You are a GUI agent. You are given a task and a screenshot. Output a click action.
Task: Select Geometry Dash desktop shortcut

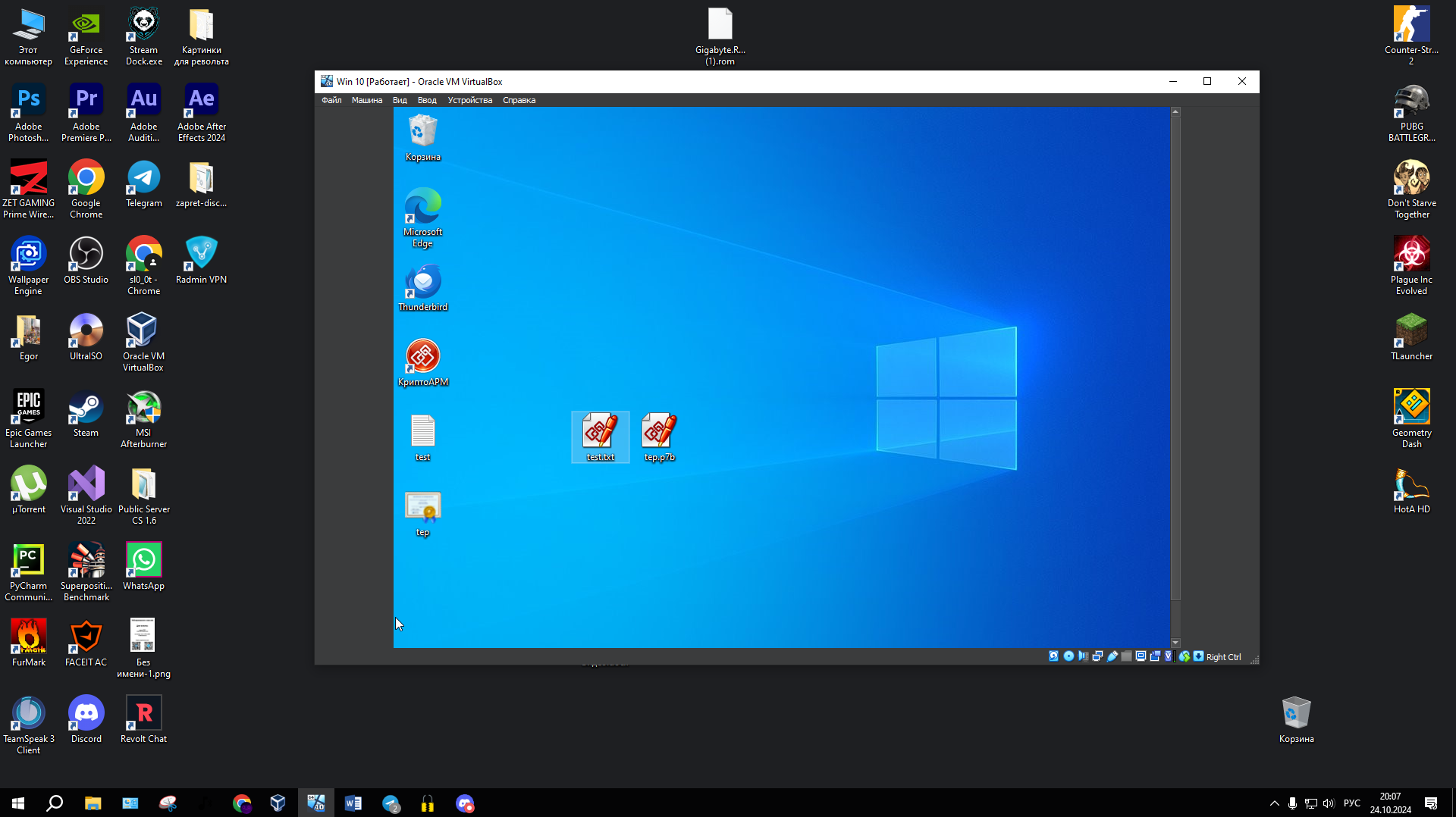pyautogui.click(x=1411, y=418)
